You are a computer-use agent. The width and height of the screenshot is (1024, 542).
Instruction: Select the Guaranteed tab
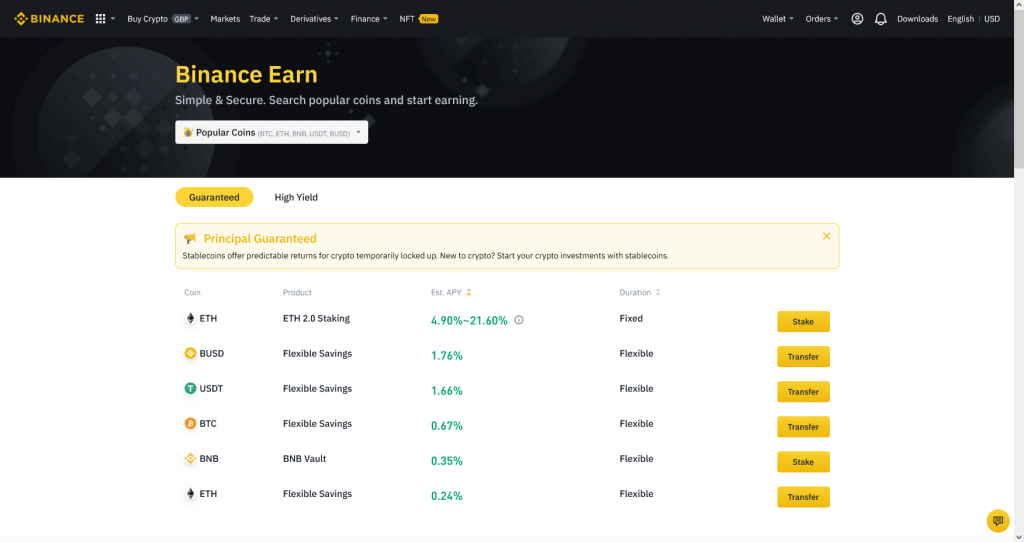(214, 197)
